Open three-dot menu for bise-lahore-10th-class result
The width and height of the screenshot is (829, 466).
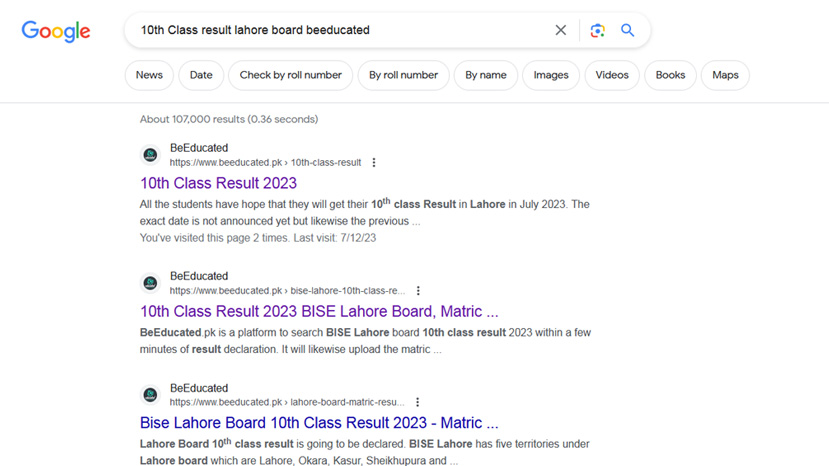click(418, 290)
